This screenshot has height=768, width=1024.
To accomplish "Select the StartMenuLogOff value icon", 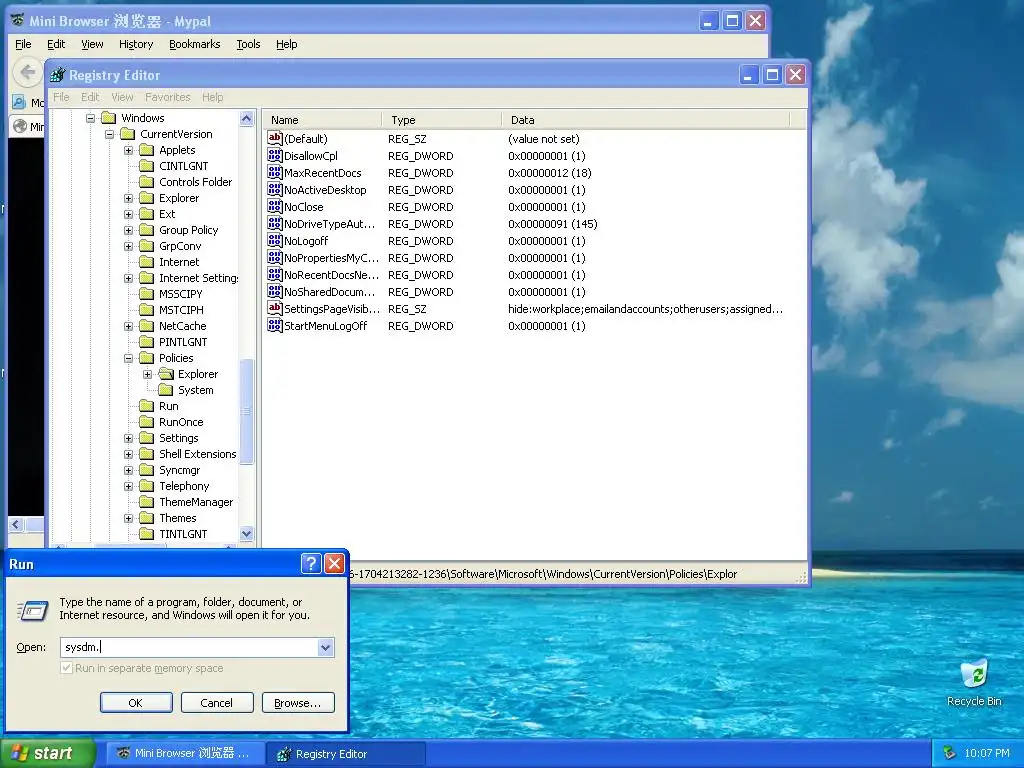I will (274, 325).
